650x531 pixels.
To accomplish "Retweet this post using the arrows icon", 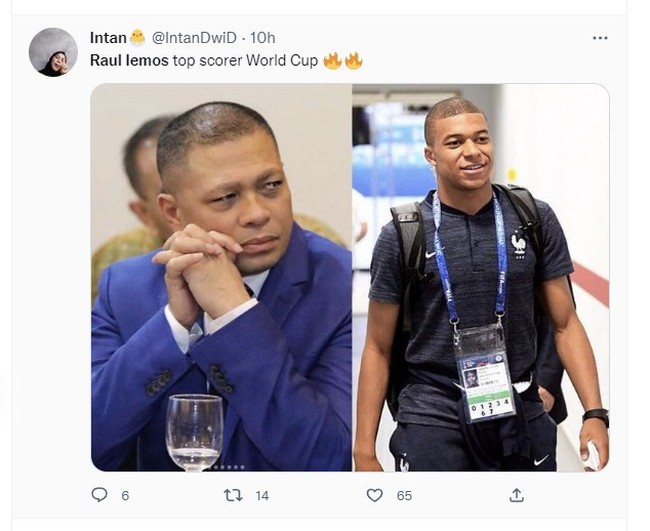I will tap(233, 495).
